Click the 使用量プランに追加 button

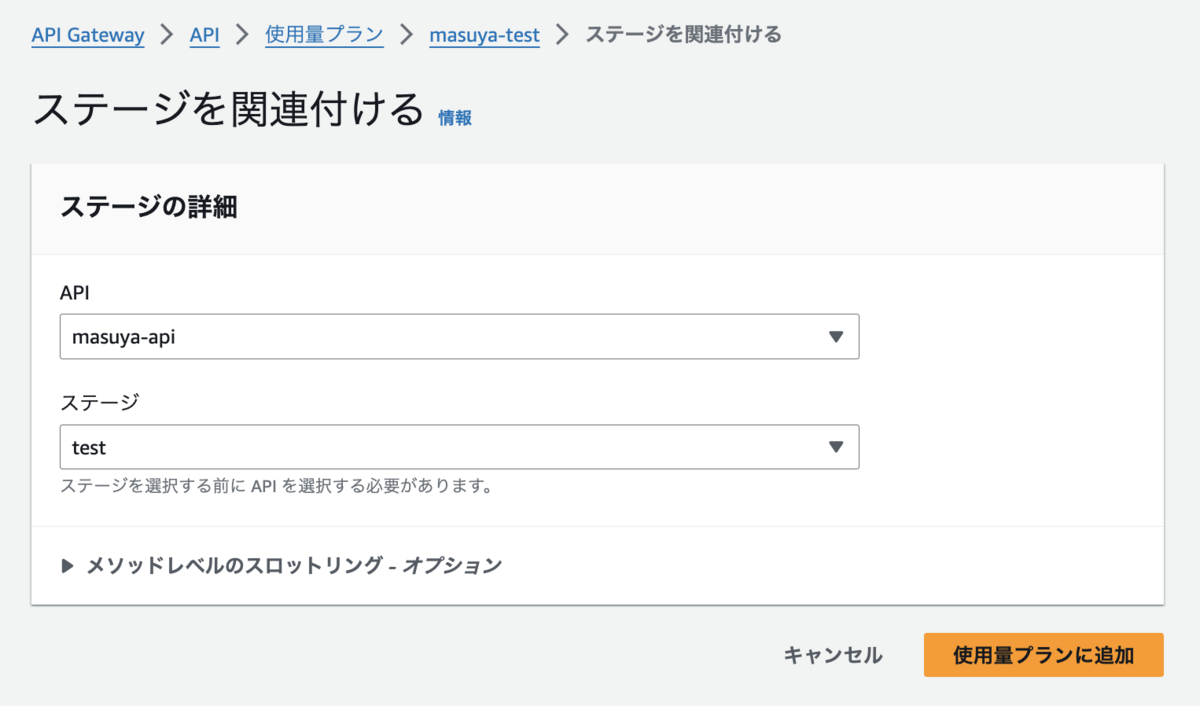[x=1043, y=655]
